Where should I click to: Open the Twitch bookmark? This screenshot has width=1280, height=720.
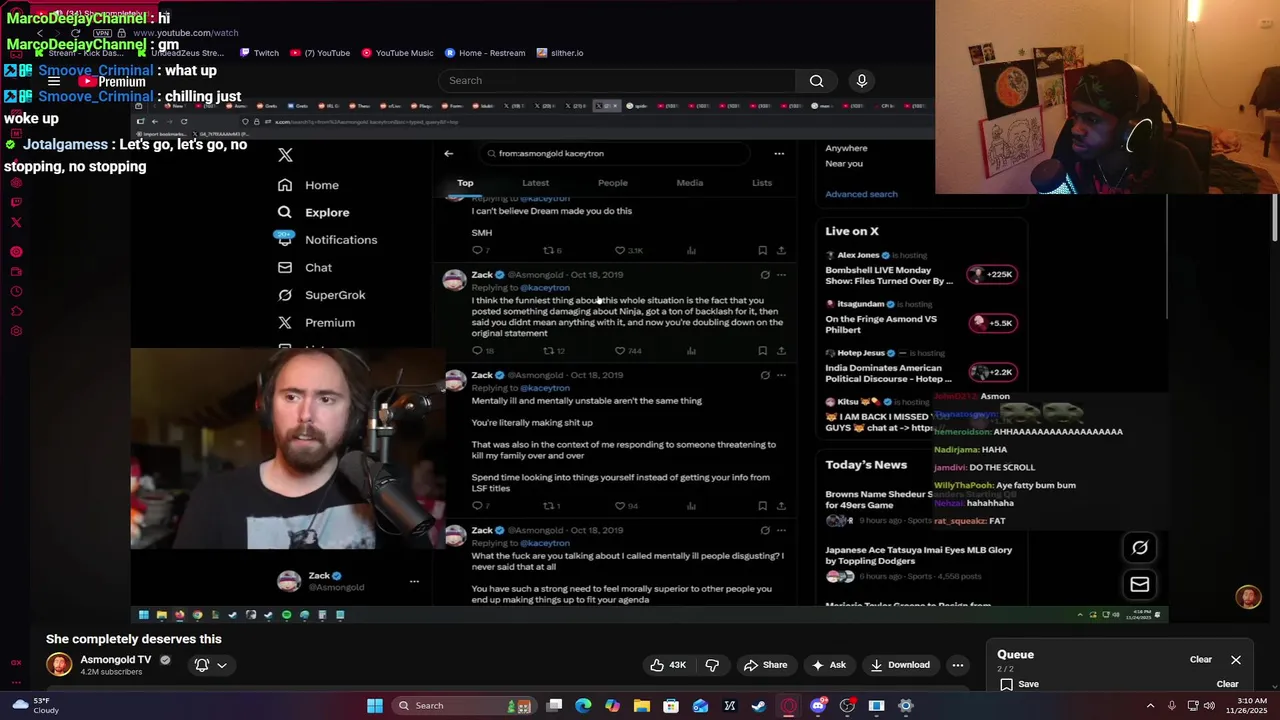[x=257, y=53]
